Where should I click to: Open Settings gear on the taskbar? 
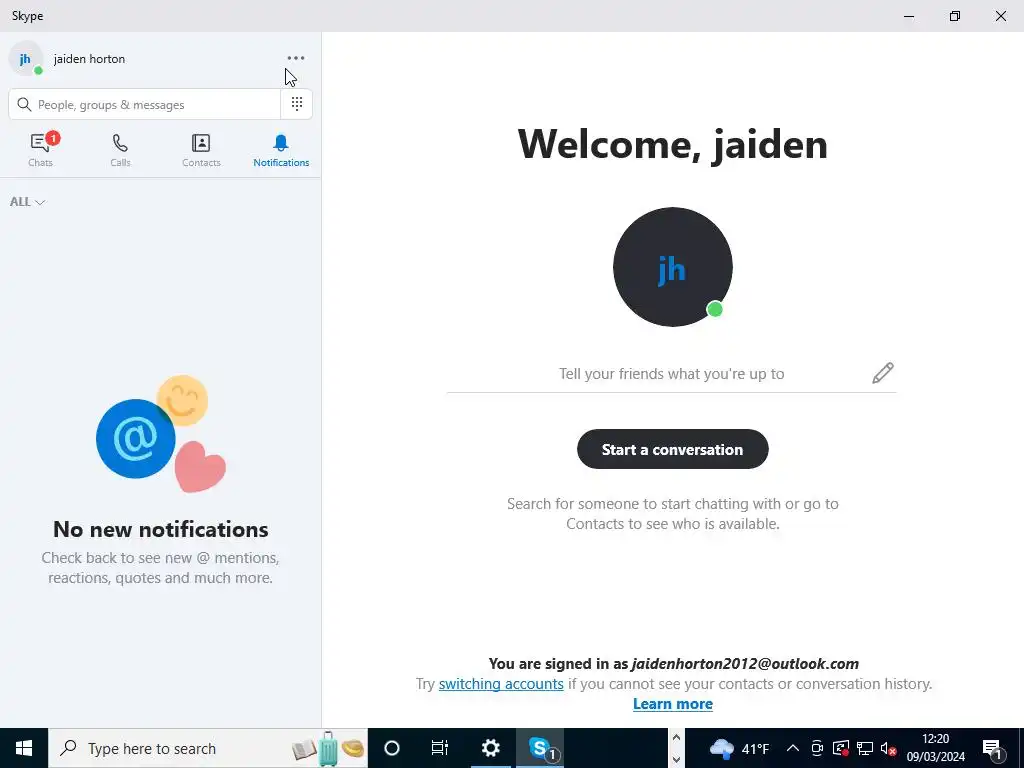click(490, 748)
